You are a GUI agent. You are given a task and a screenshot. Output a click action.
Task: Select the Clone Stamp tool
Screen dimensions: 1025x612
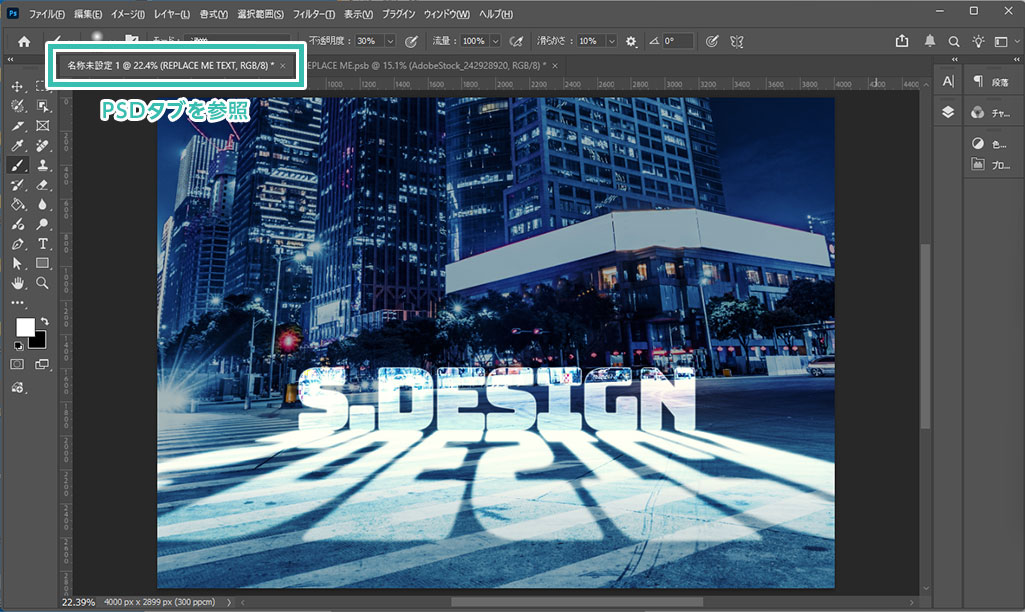click(x=43, y=165)
